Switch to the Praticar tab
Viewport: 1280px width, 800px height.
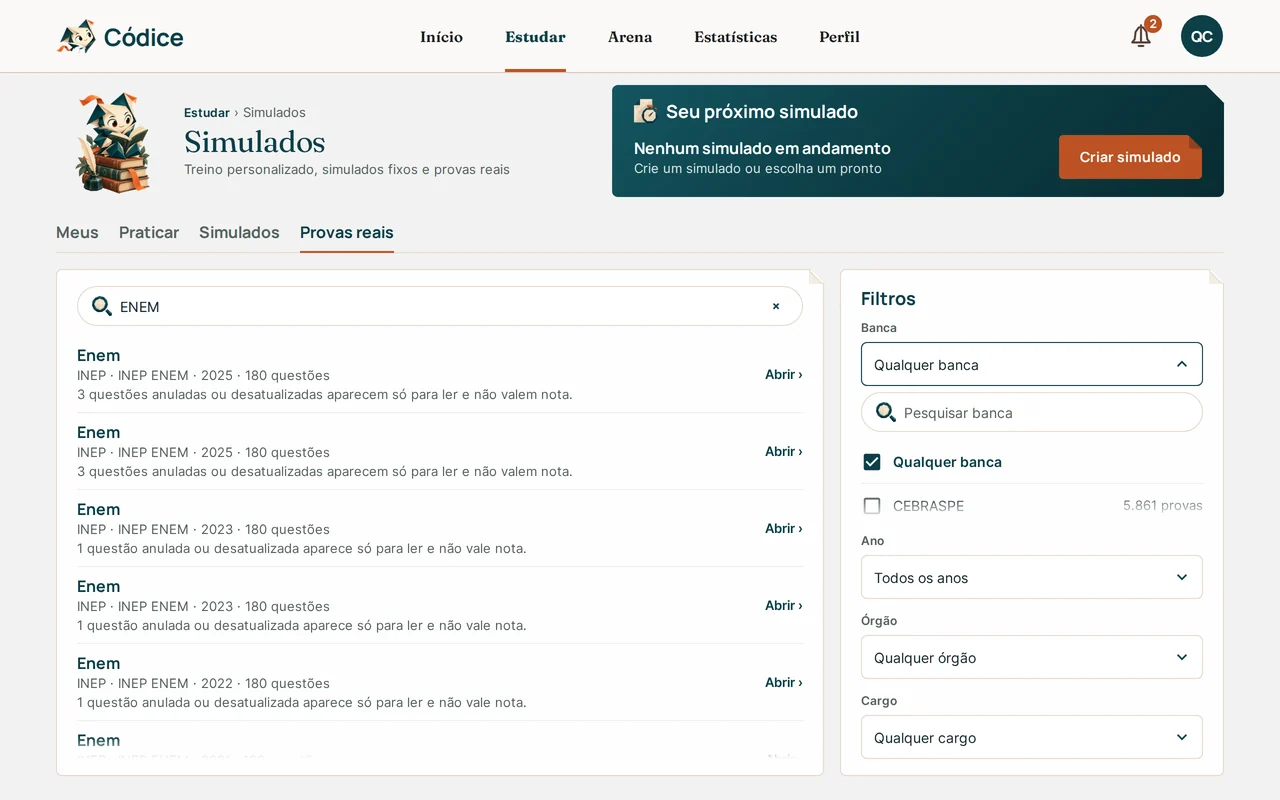(x=149, y=232)
